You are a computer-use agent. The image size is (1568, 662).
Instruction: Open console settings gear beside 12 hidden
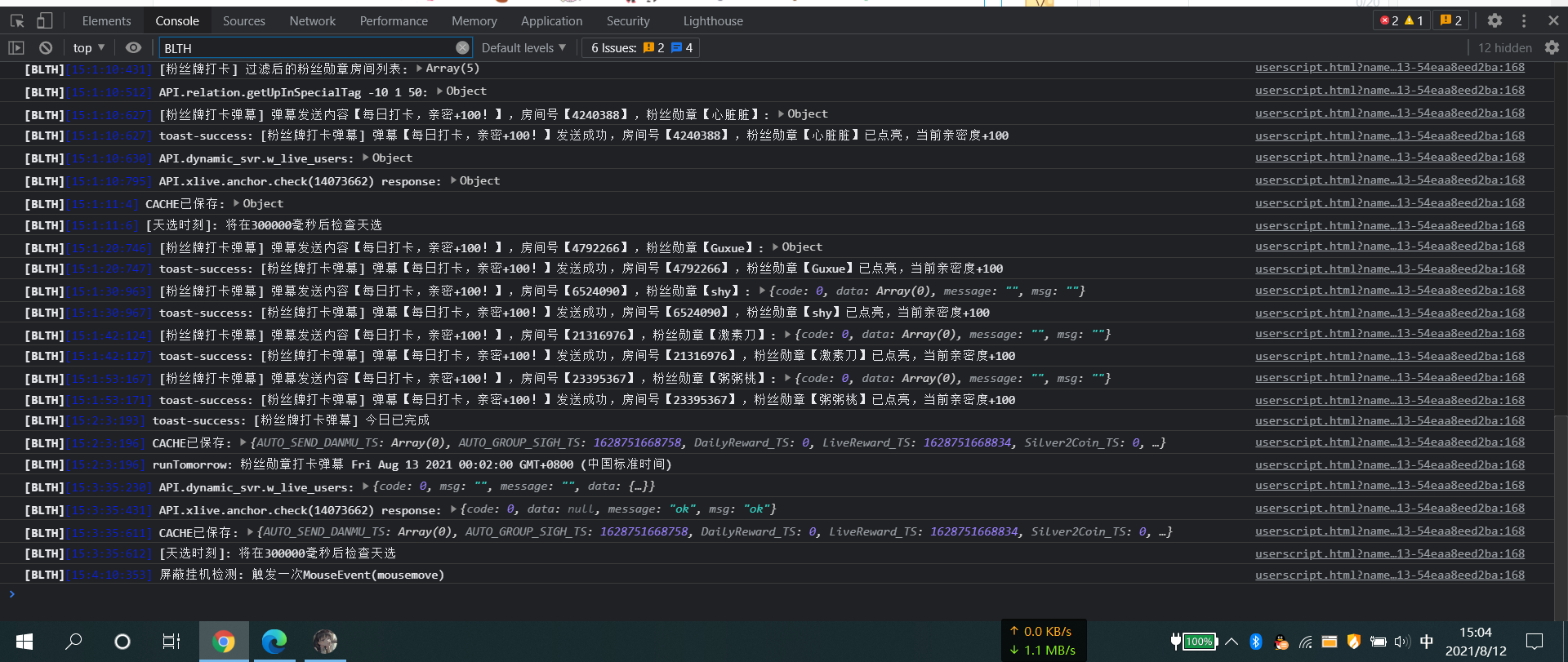point(1552,47)
